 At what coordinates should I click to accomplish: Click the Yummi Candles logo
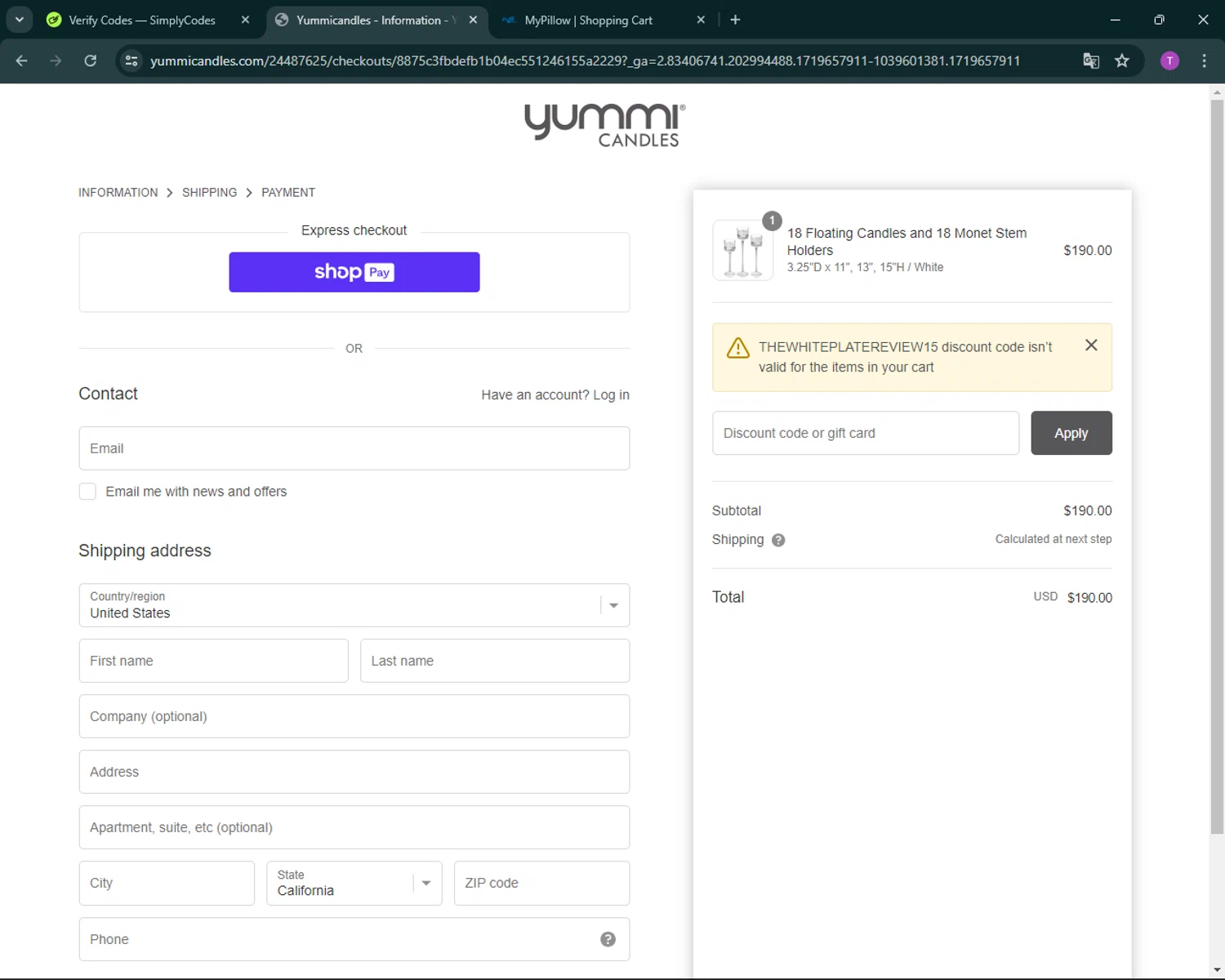click(605, 125)
